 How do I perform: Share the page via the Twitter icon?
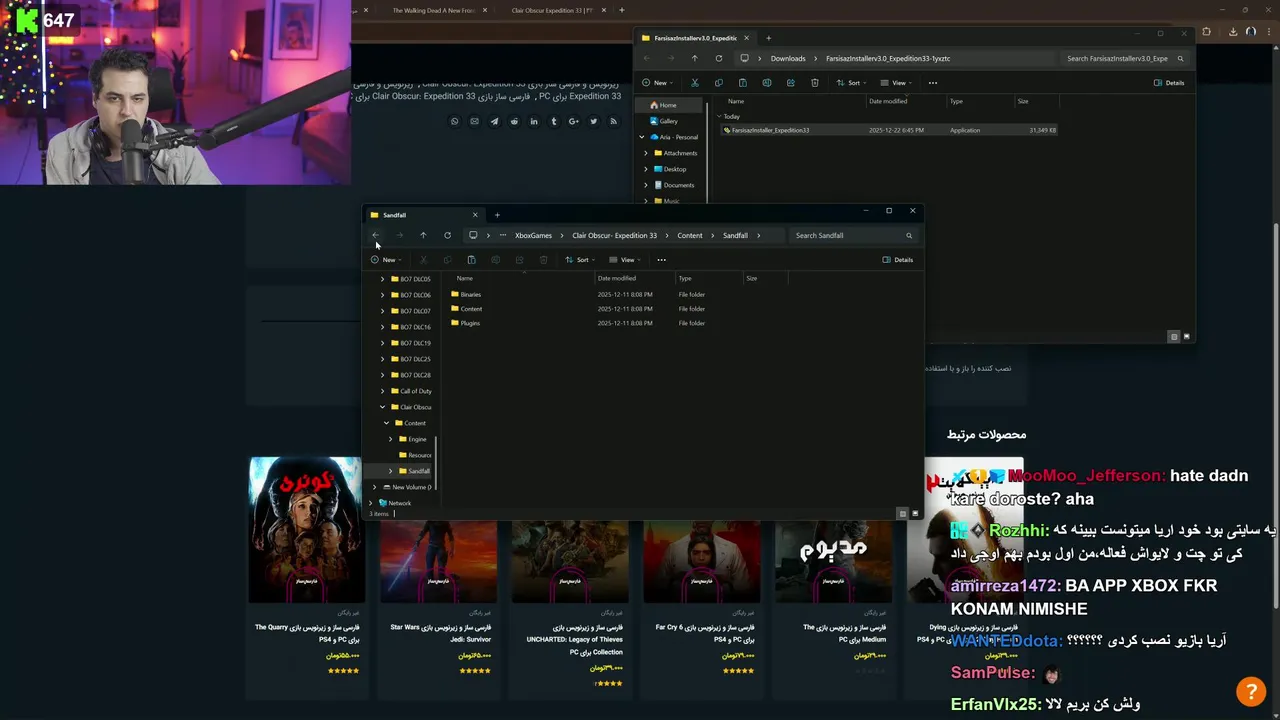coord(593,122)
